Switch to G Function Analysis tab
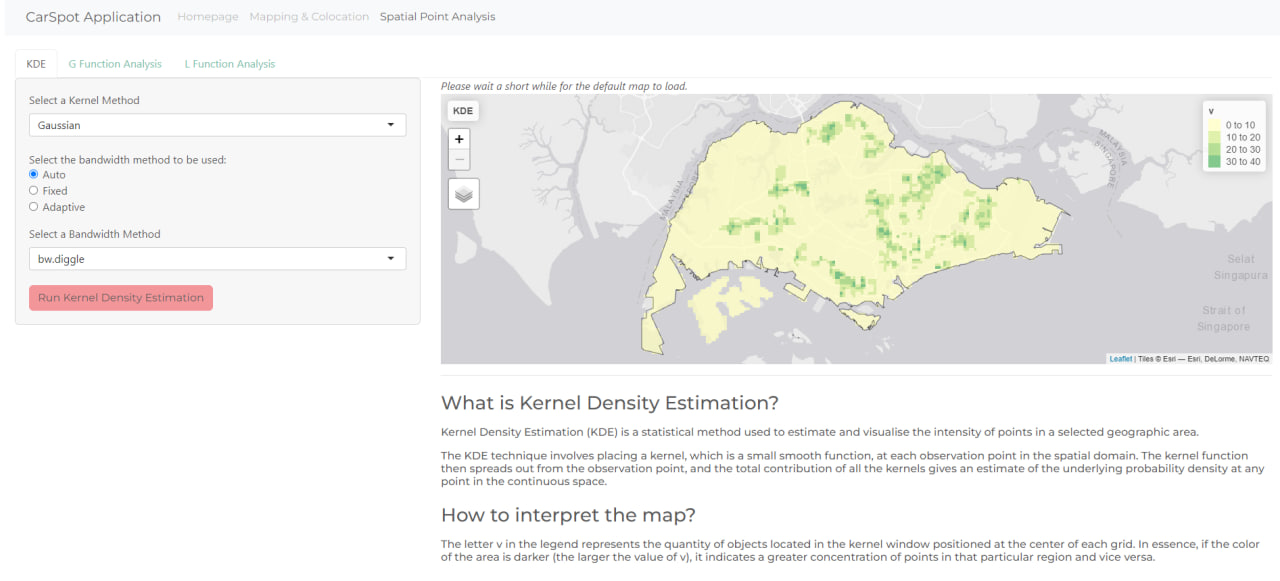 (115, 64)
